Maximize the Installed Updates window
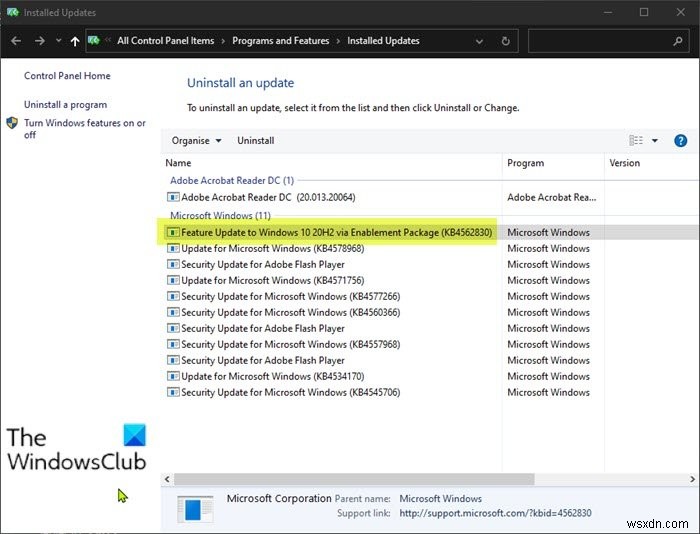 tap(644, 13)
